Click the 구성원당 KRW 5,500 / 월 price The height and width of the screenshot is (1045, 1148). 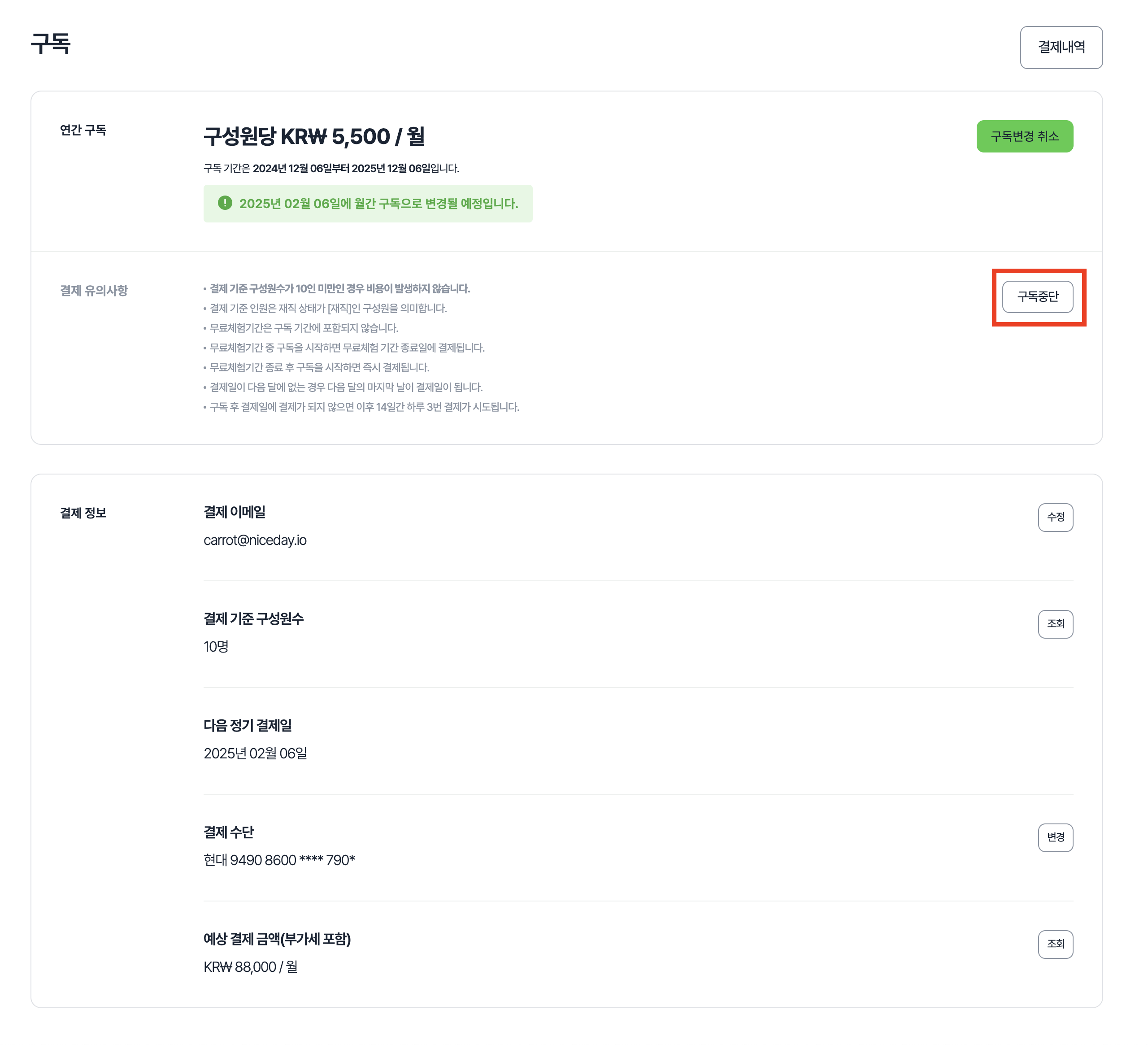point(314,137)
